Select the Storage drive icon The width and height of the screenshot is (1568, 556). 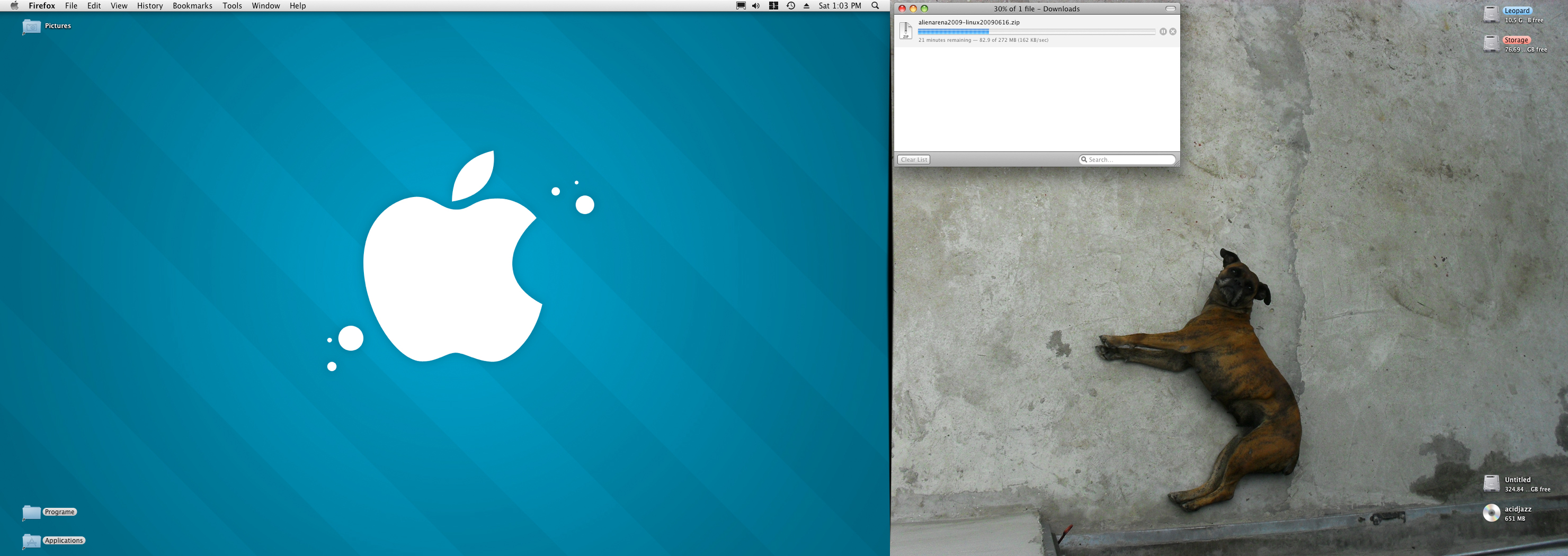click(1491, 44)
